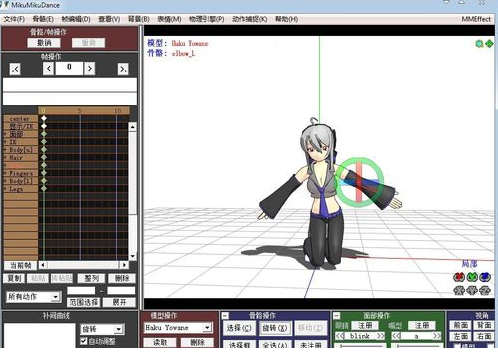Select the center row keyframe diamond
The image size is (498, 361).
(x=44, y=118)
